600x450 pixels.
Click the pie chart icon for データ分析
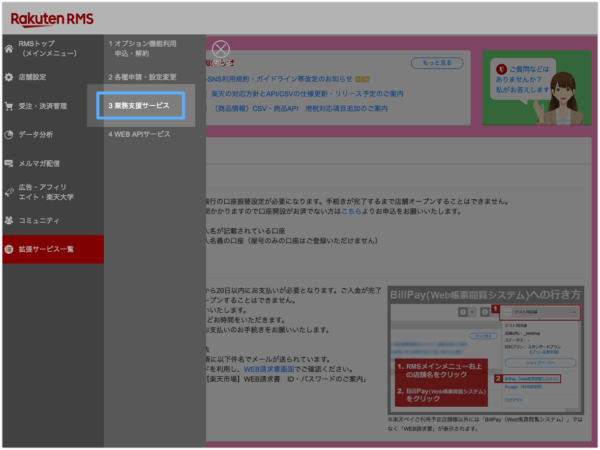click(9, 135)
